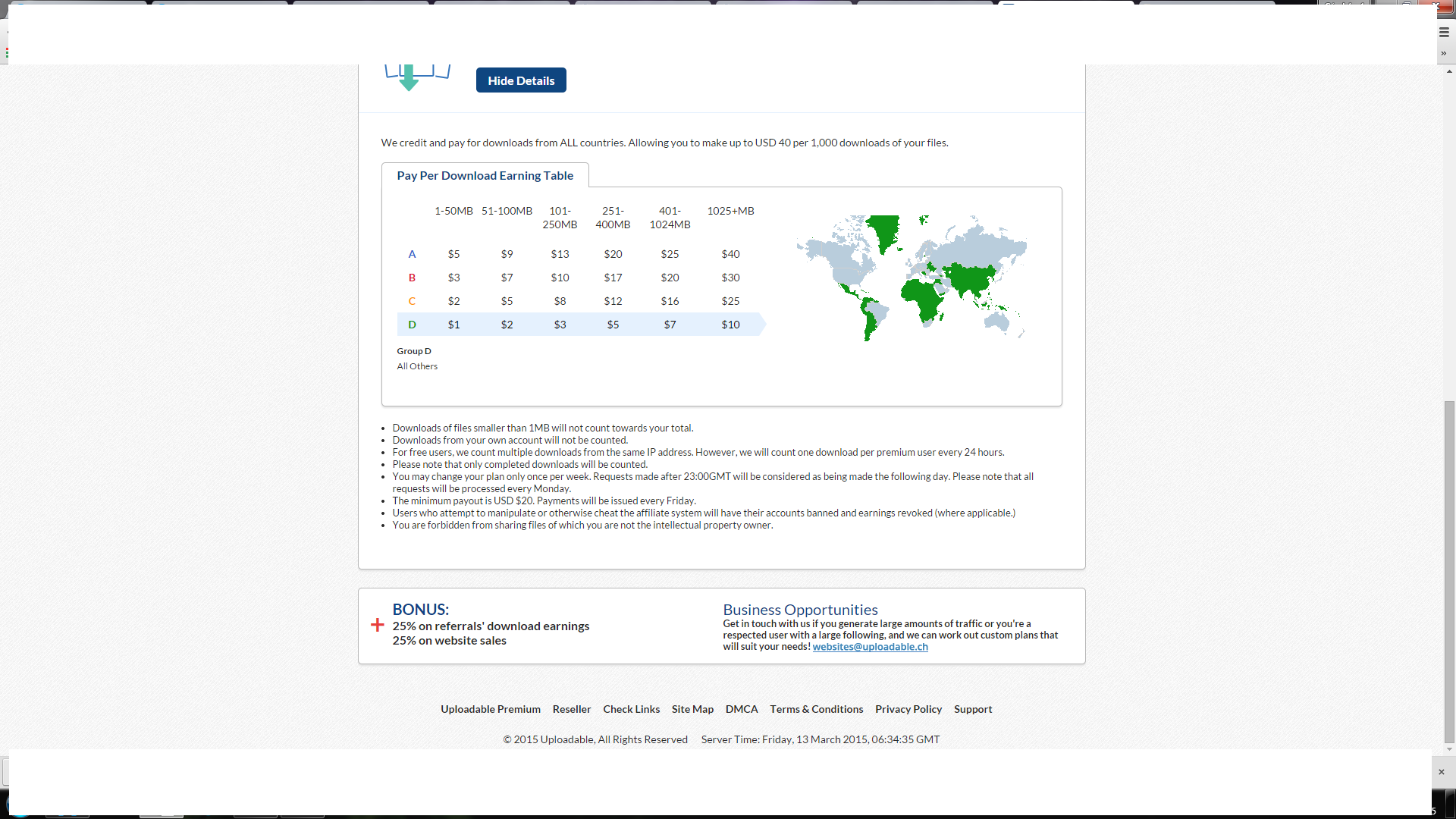
Task: Open the Uploadable Premium footer link
Action: (x=491, y=709)
